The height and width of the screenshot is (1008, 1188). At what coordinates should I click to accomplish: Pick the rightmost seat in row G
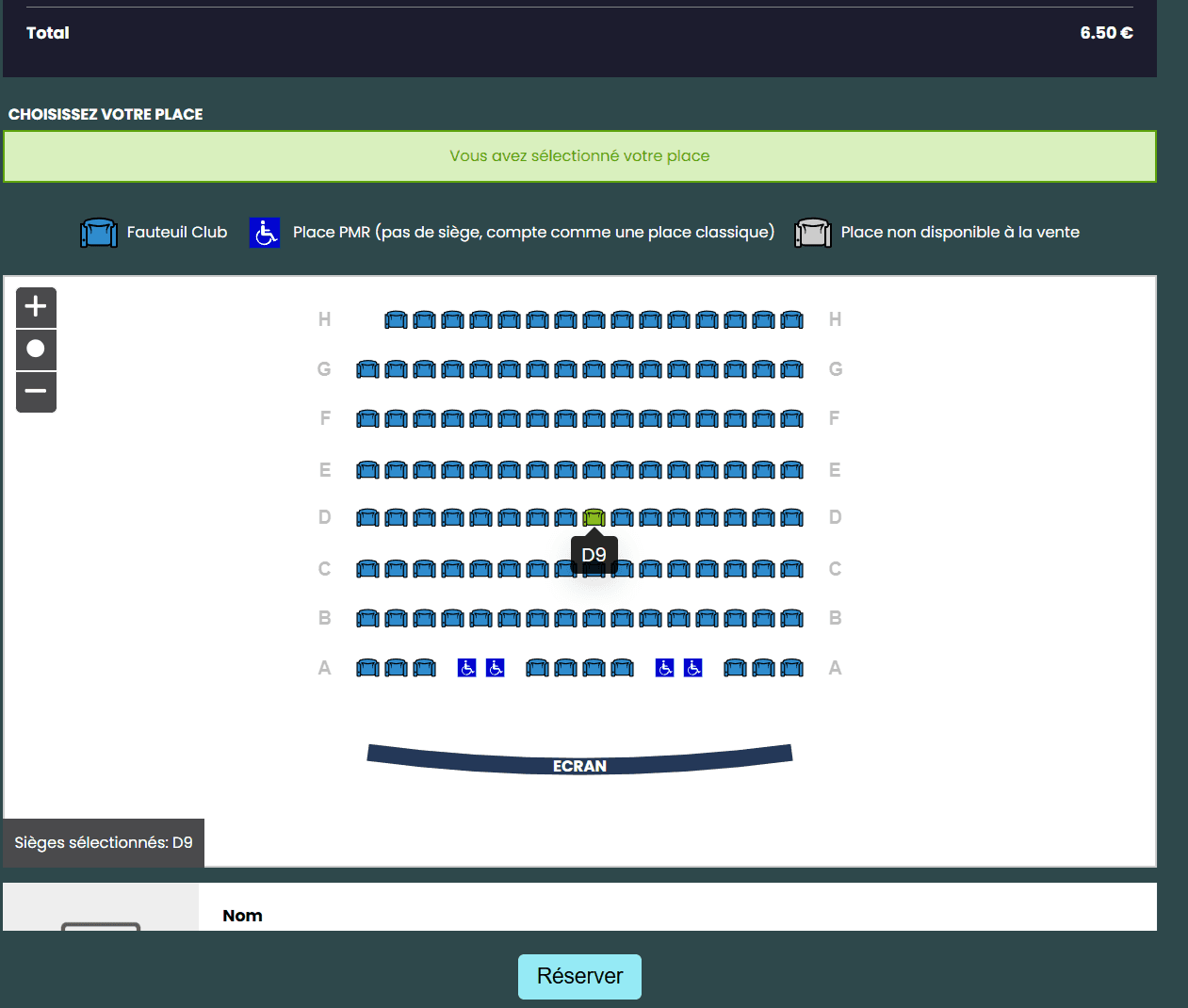[791, 369]
